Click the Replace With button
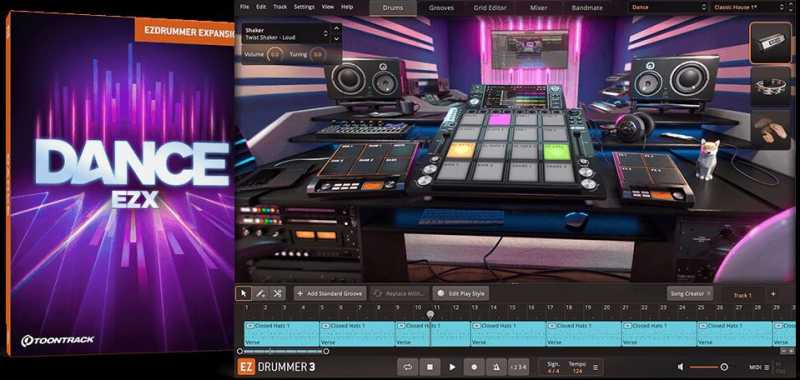Screen dimensions: 800x380 (x=398, y=293)
